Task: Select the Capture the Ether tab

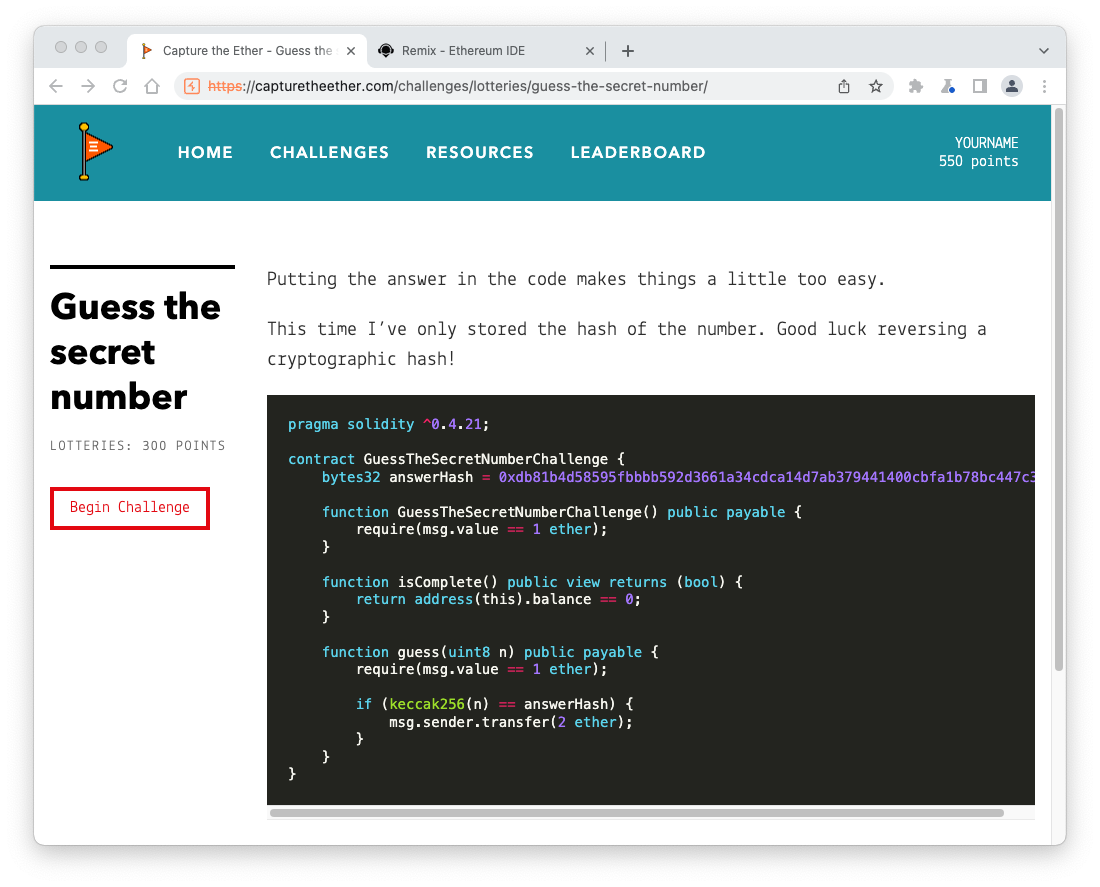Action: tap(247, 51)
